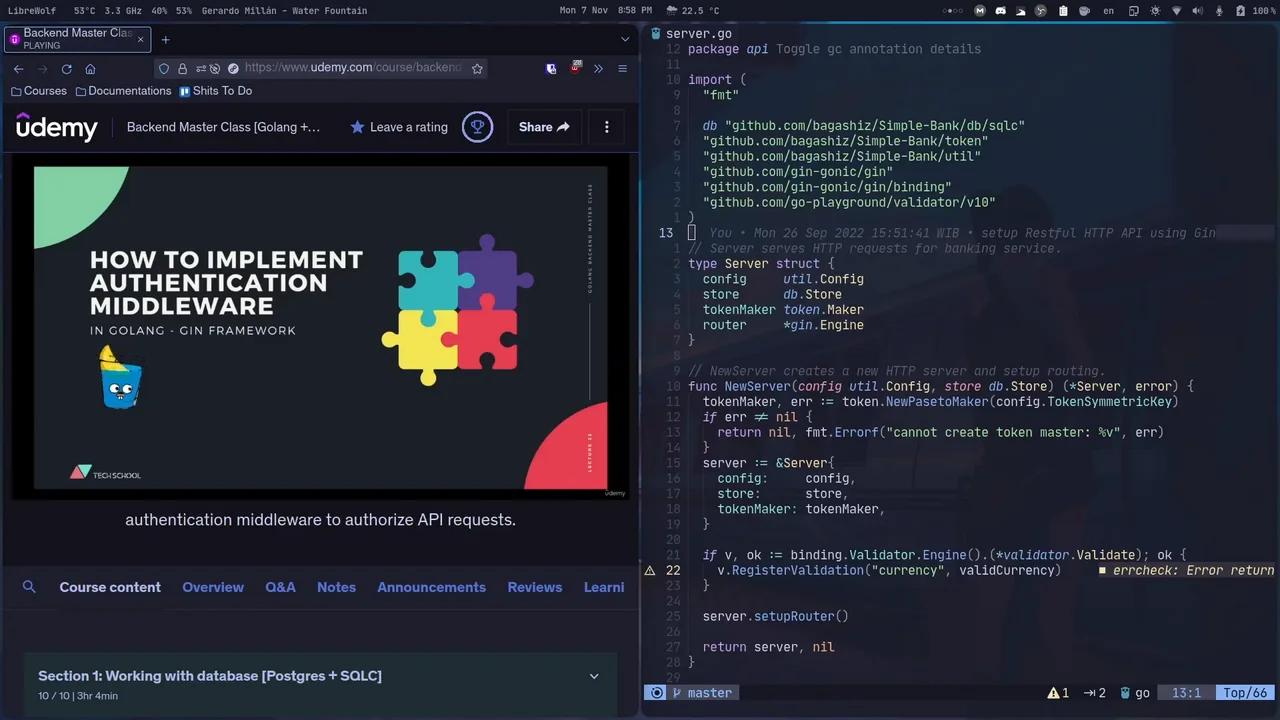
Task: Toggle the bookmark star for this page
Action: [477, 67]
